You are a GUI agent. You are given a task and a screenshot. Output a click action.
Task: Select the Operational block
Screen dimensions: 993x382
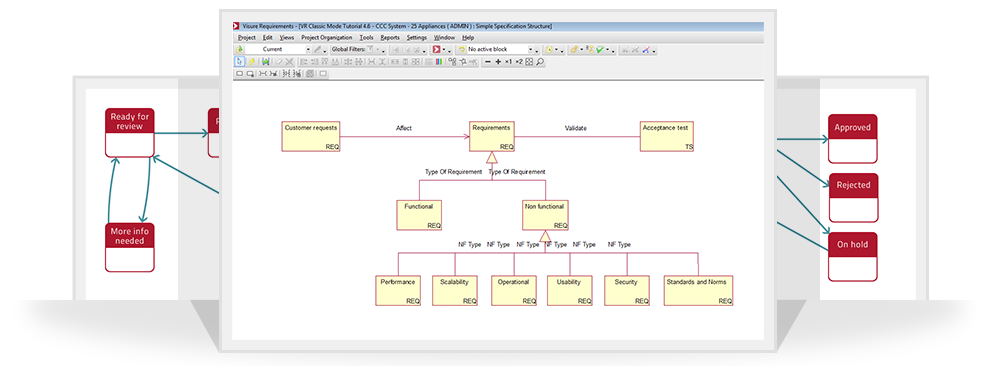[514, 291]
